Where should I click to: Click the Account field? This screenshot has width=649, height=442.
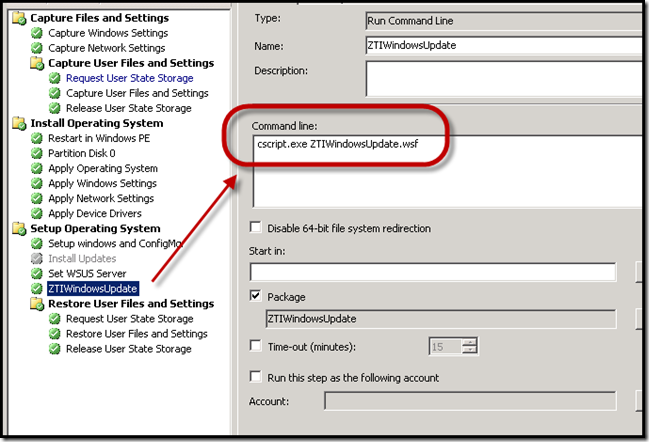coord(470,401)
